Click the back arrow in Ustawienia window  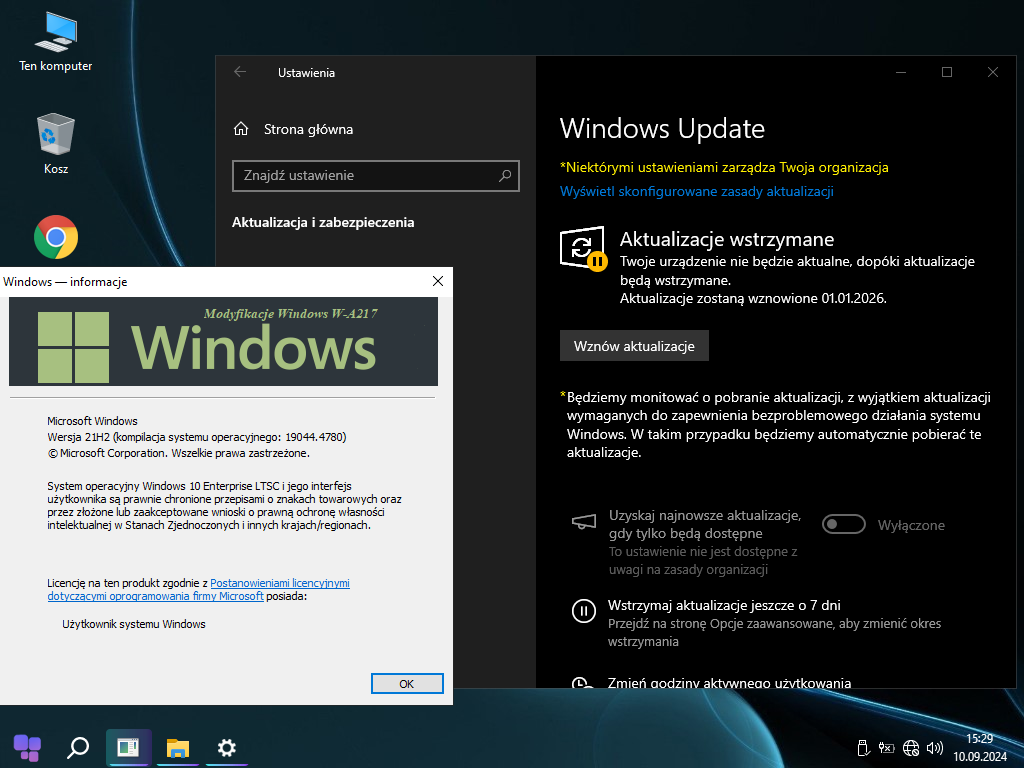240,72
